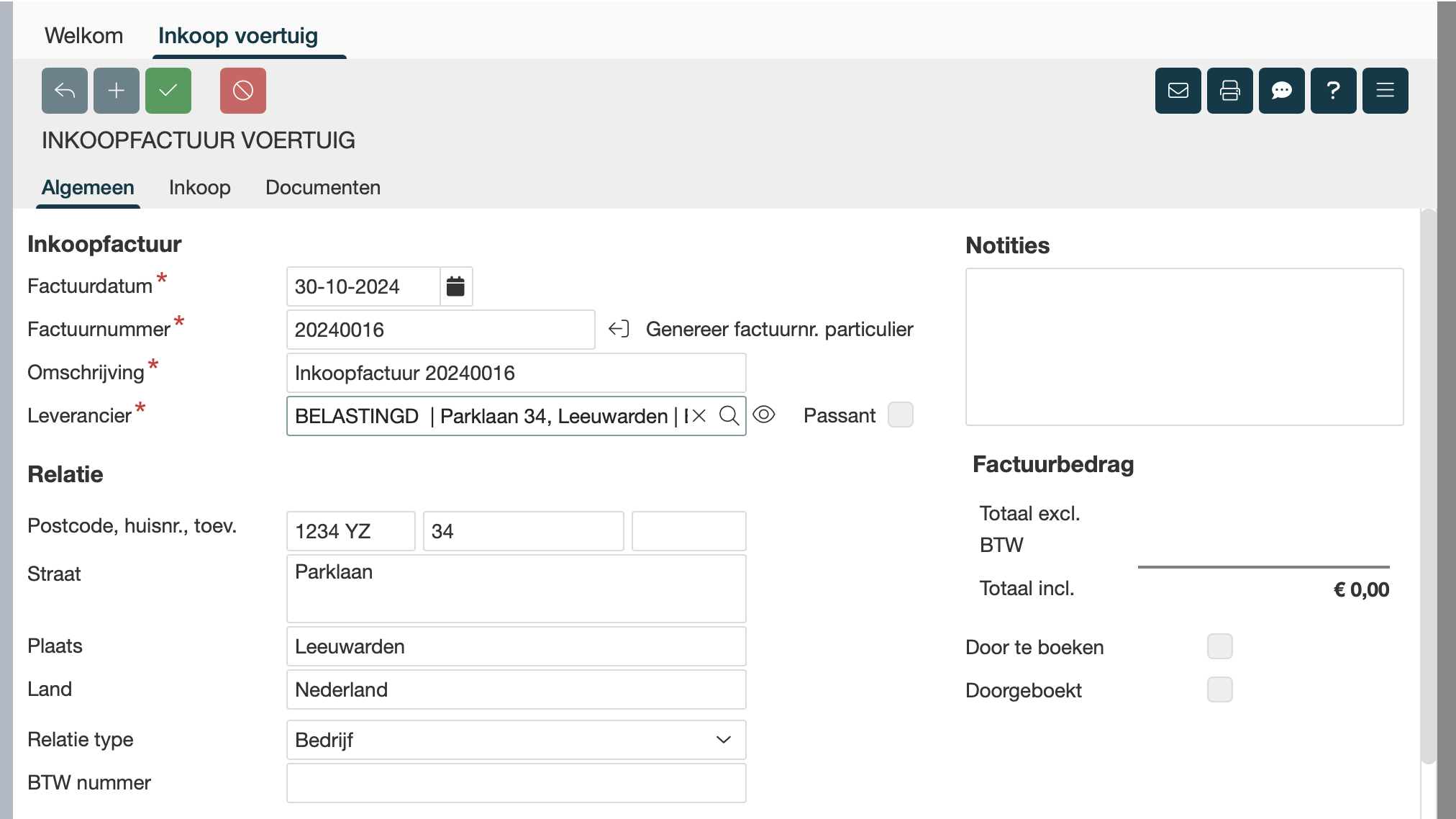Viewport: 1456px width, 819px height.
Task: Open the hamburger menu button
Action: tap(1386, 91)
